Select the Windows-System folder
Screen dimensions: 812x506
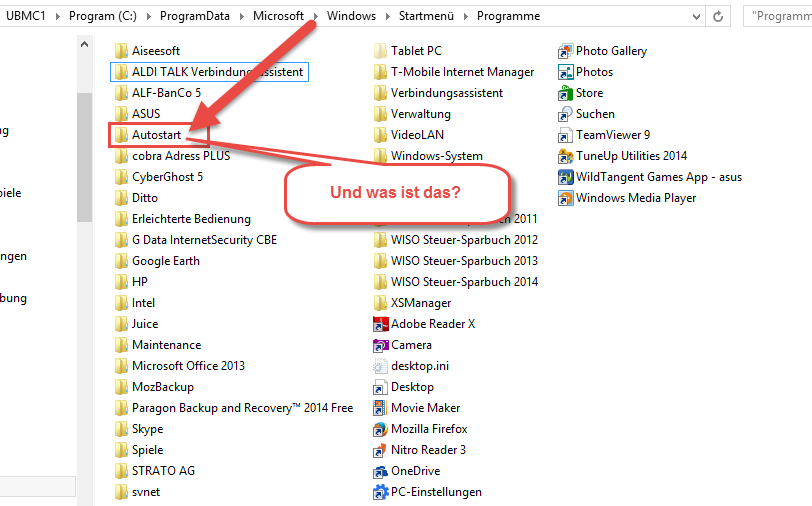(x=428, y=156)
